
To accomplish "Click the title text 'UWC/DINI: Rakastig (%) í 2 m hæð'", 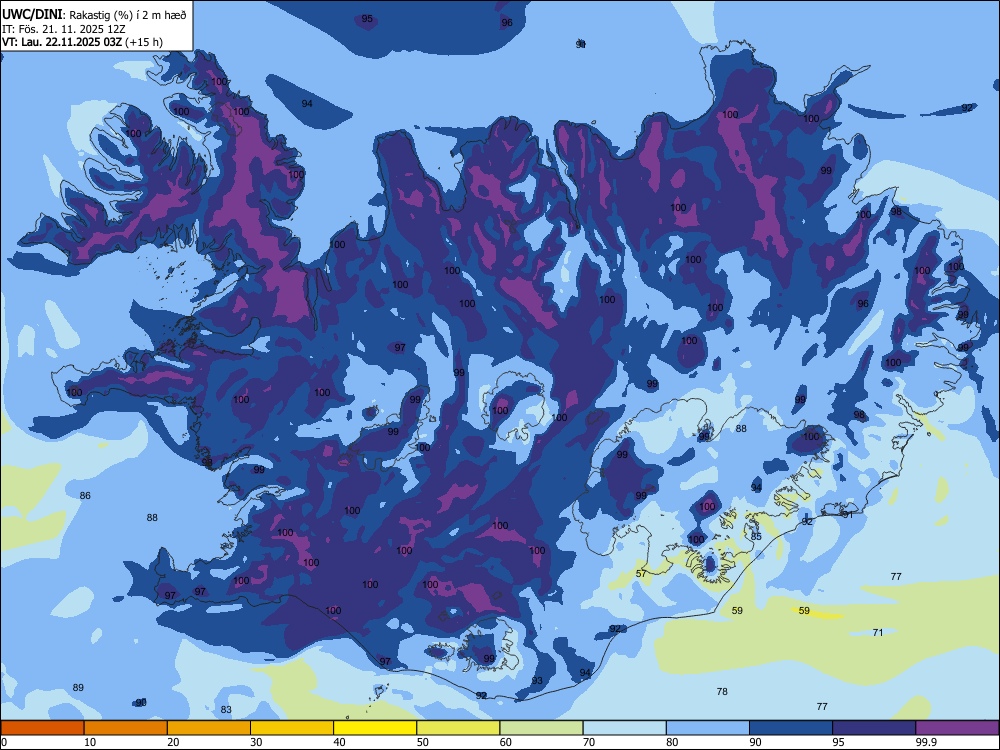I will coord(94,15).
